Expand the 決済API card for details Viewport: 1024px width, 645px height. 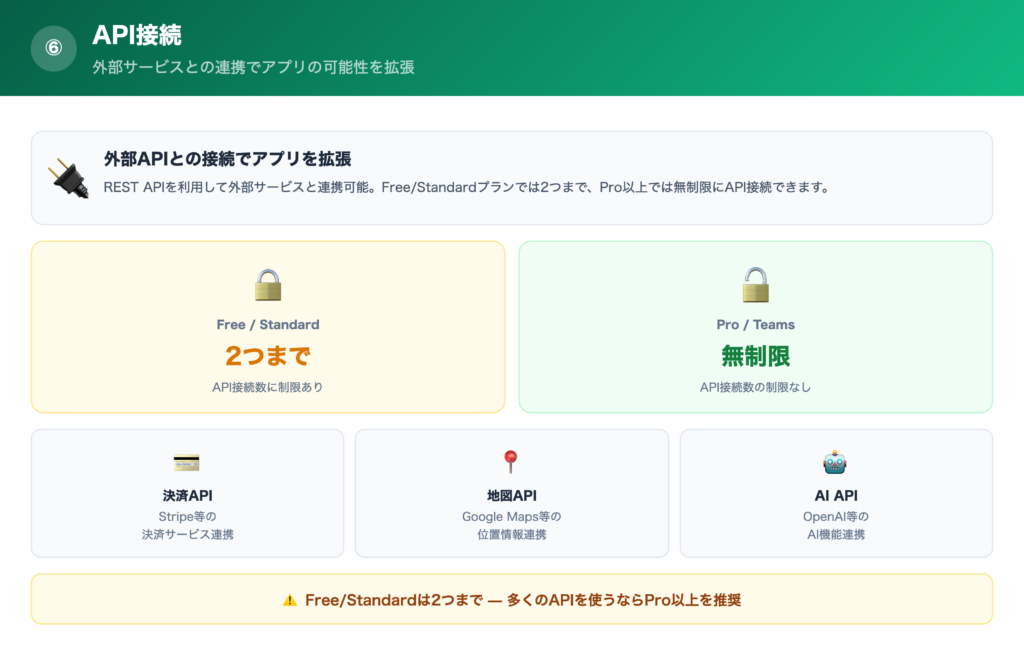click(x=186, y=493)
